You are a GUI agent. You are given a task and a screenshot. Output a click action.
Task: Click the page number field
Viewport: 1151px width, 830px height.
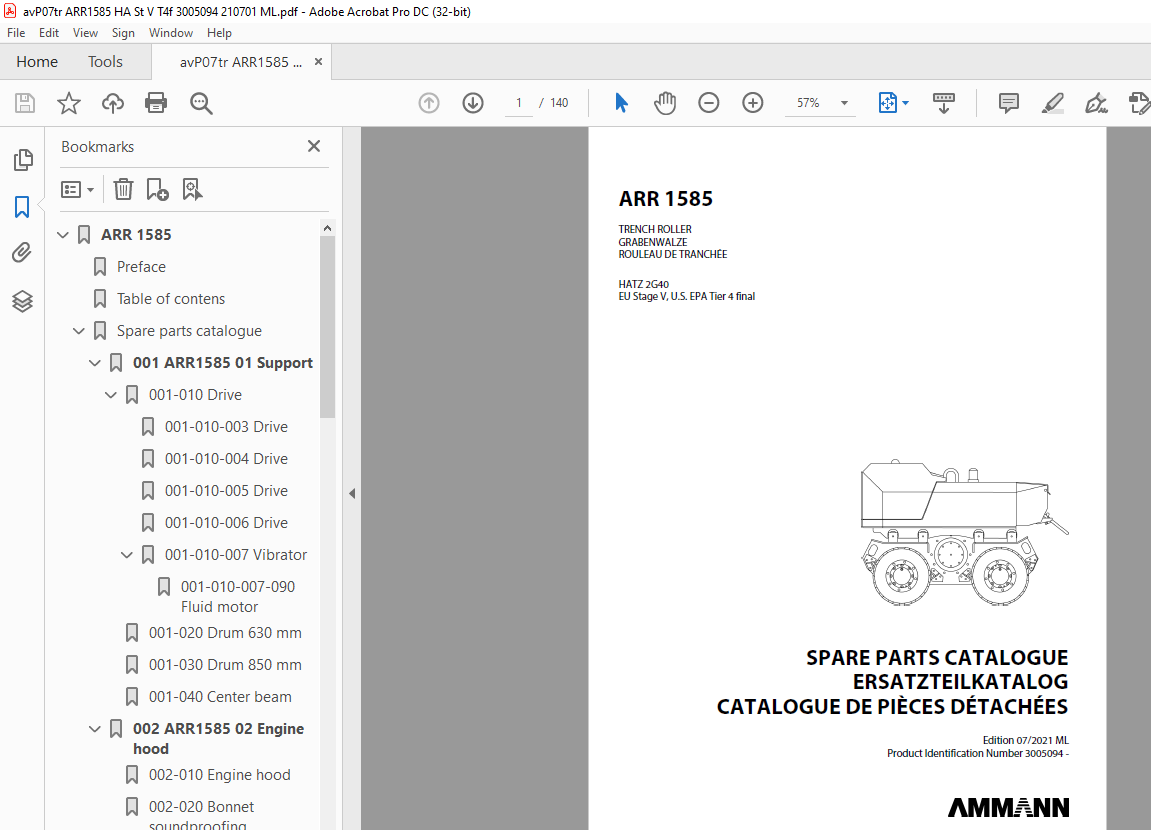pyautogui.click(x=519, y=103)
